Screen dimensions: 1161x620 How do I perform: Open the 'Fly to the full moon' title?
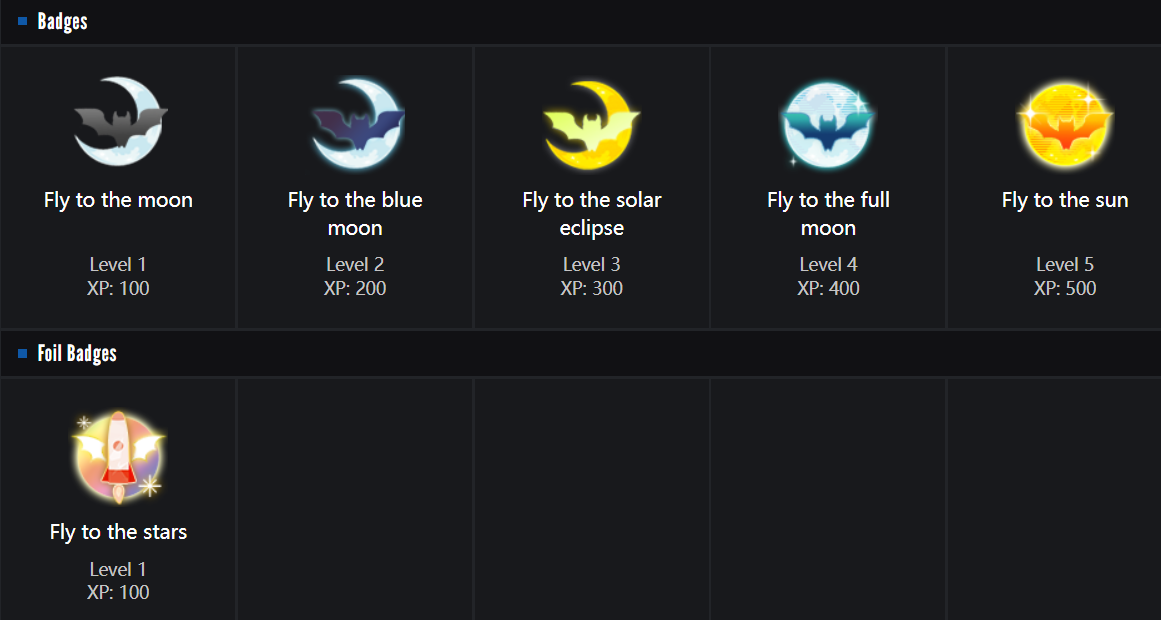coord(828,214)
